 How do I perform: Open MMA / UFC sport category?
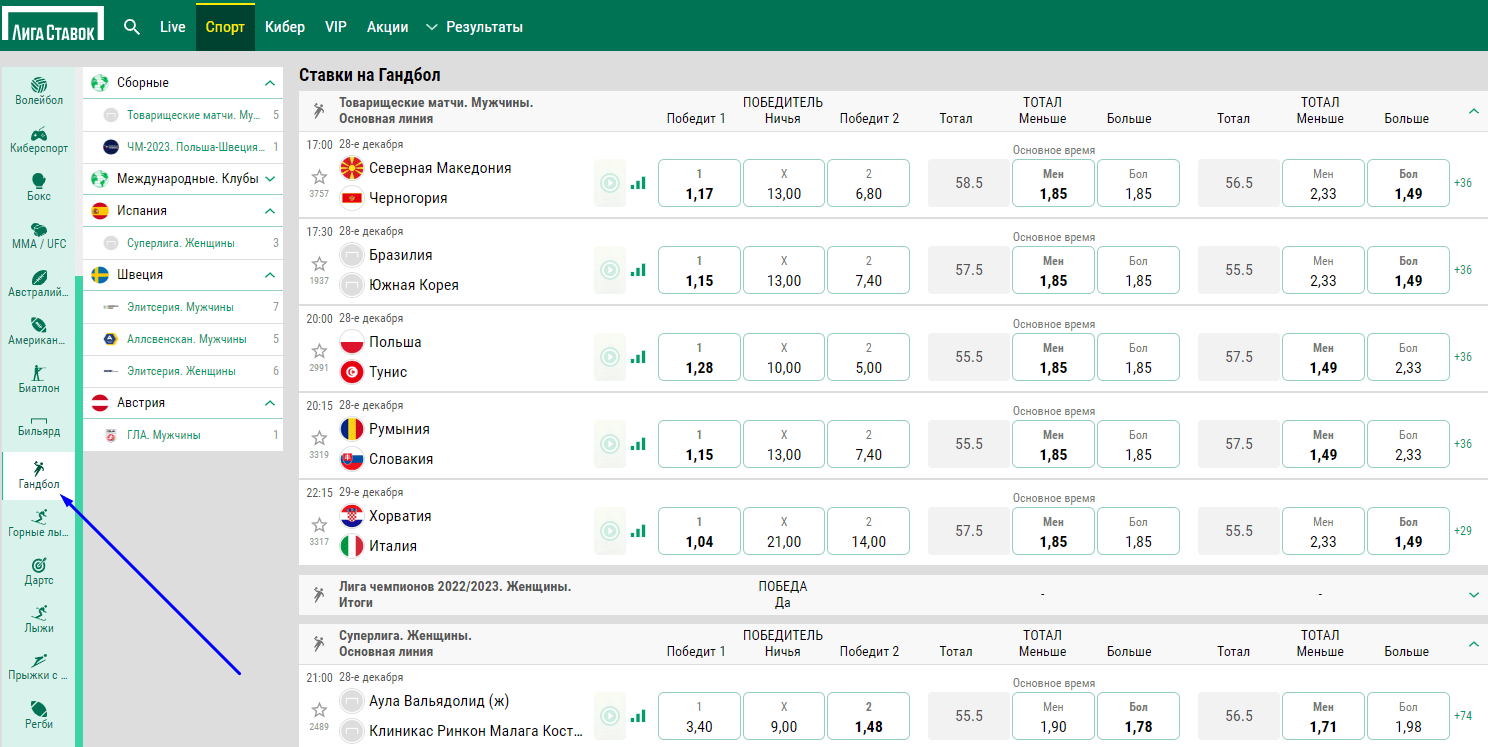[39, 235]
